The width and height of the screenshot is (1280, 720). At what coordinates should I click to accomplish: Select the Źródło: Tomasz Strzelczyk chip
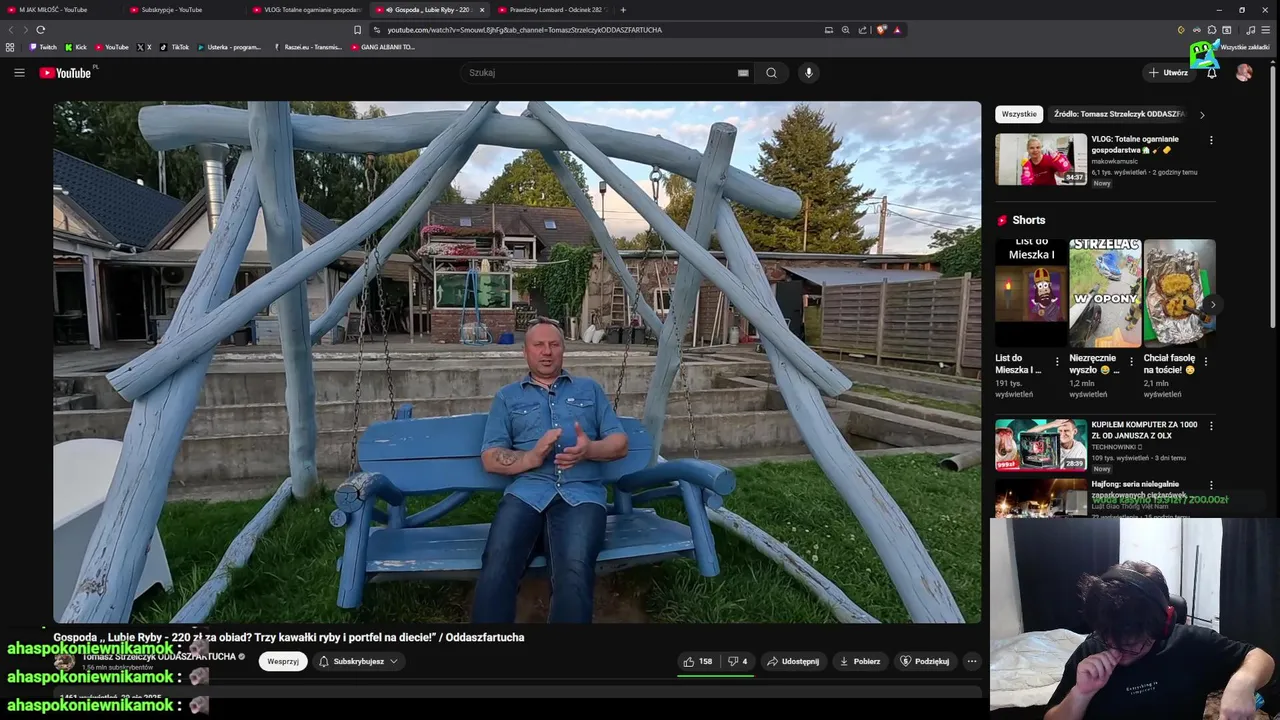[1119, 114]
